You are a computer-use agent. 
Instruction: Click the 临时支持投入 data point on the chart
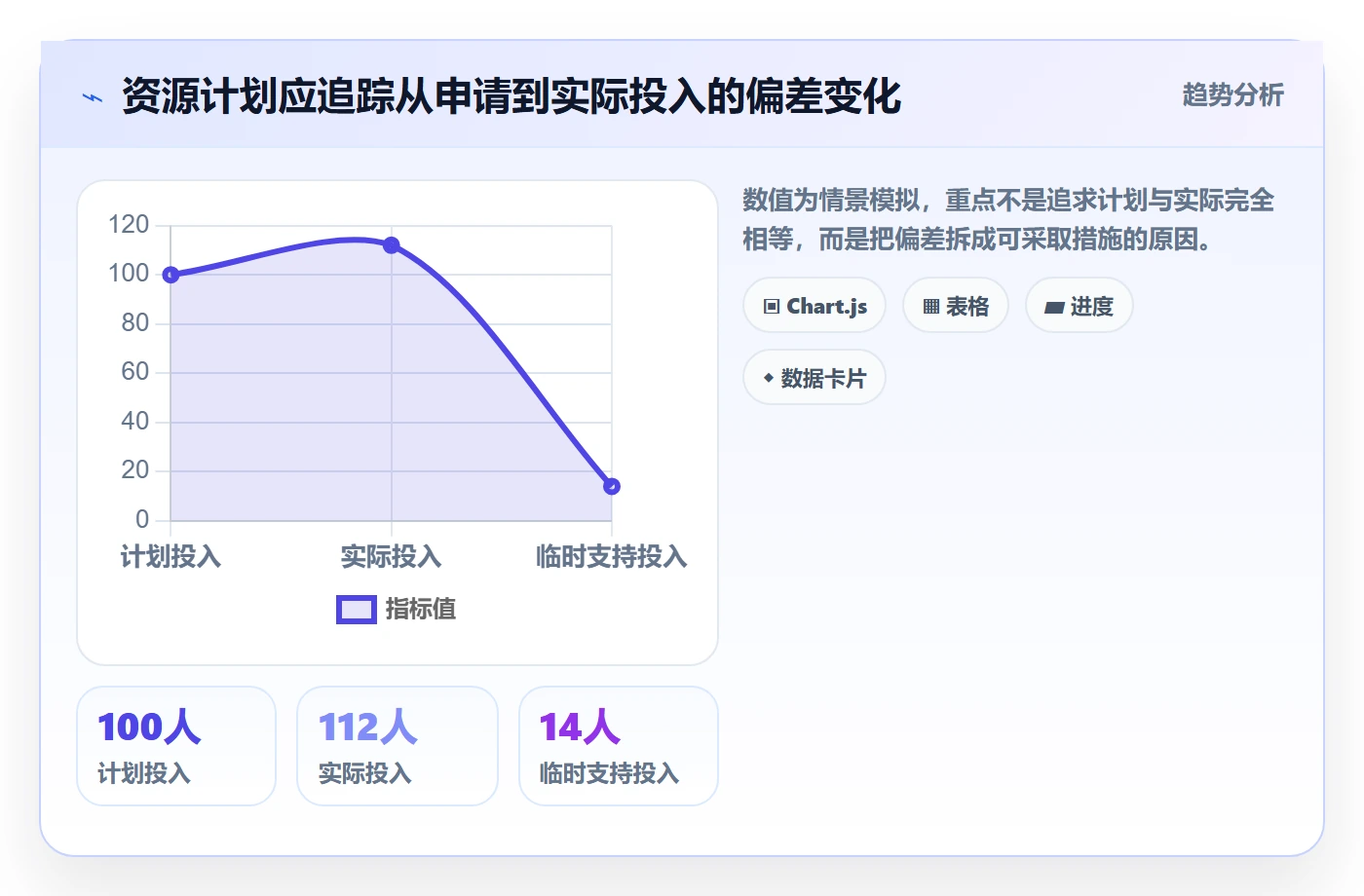[612, 486]
